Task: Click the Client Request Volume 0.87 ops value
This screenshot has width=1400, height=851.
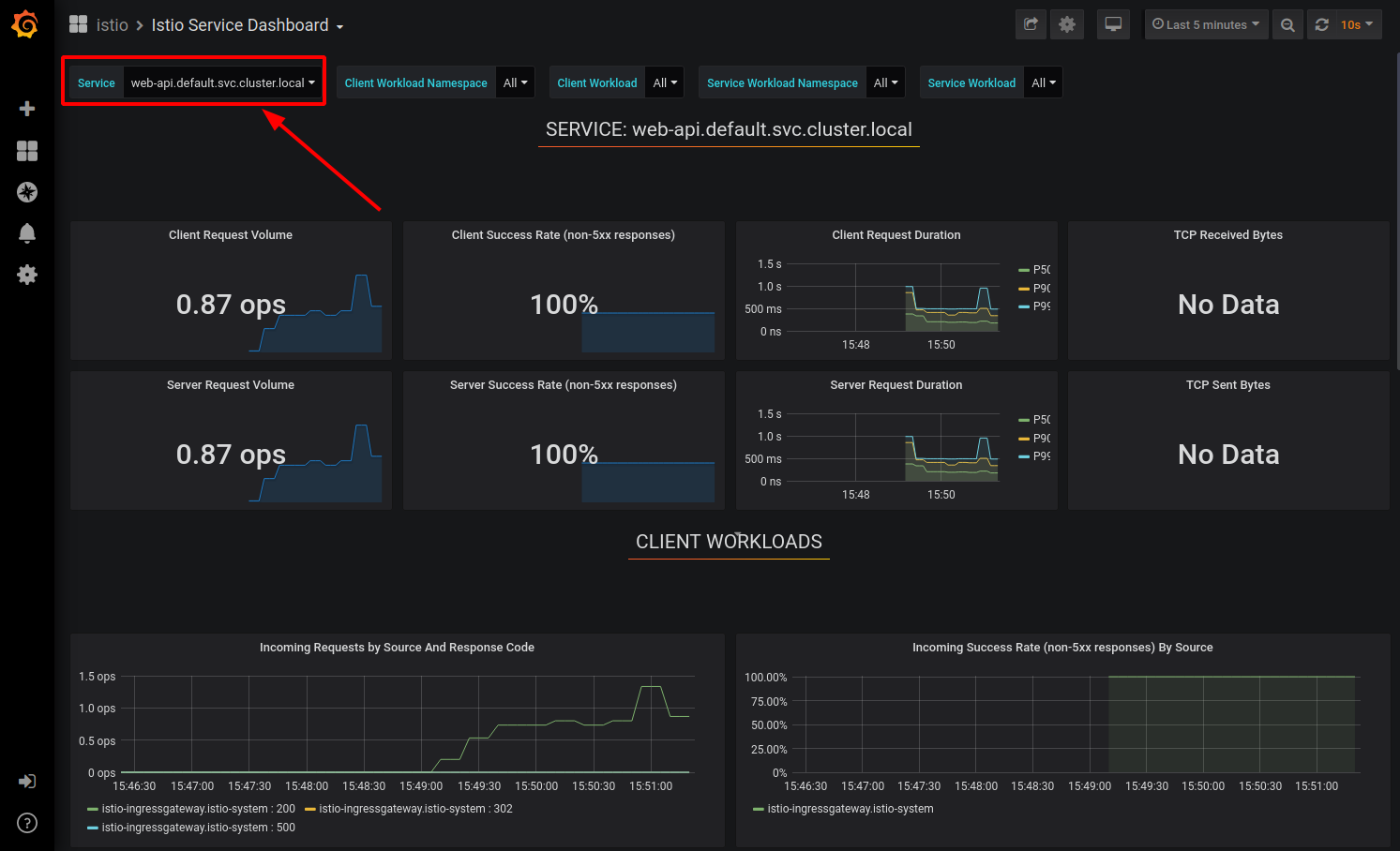Action: [231, 305]
